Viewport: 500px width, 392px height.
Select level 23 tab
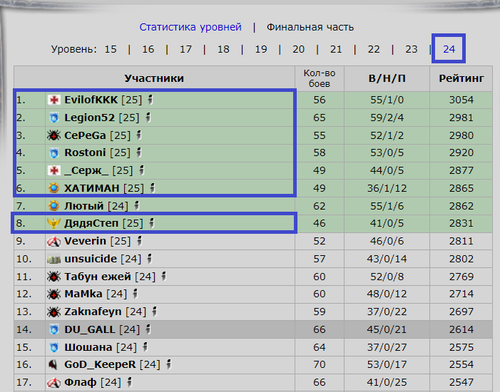411,49
